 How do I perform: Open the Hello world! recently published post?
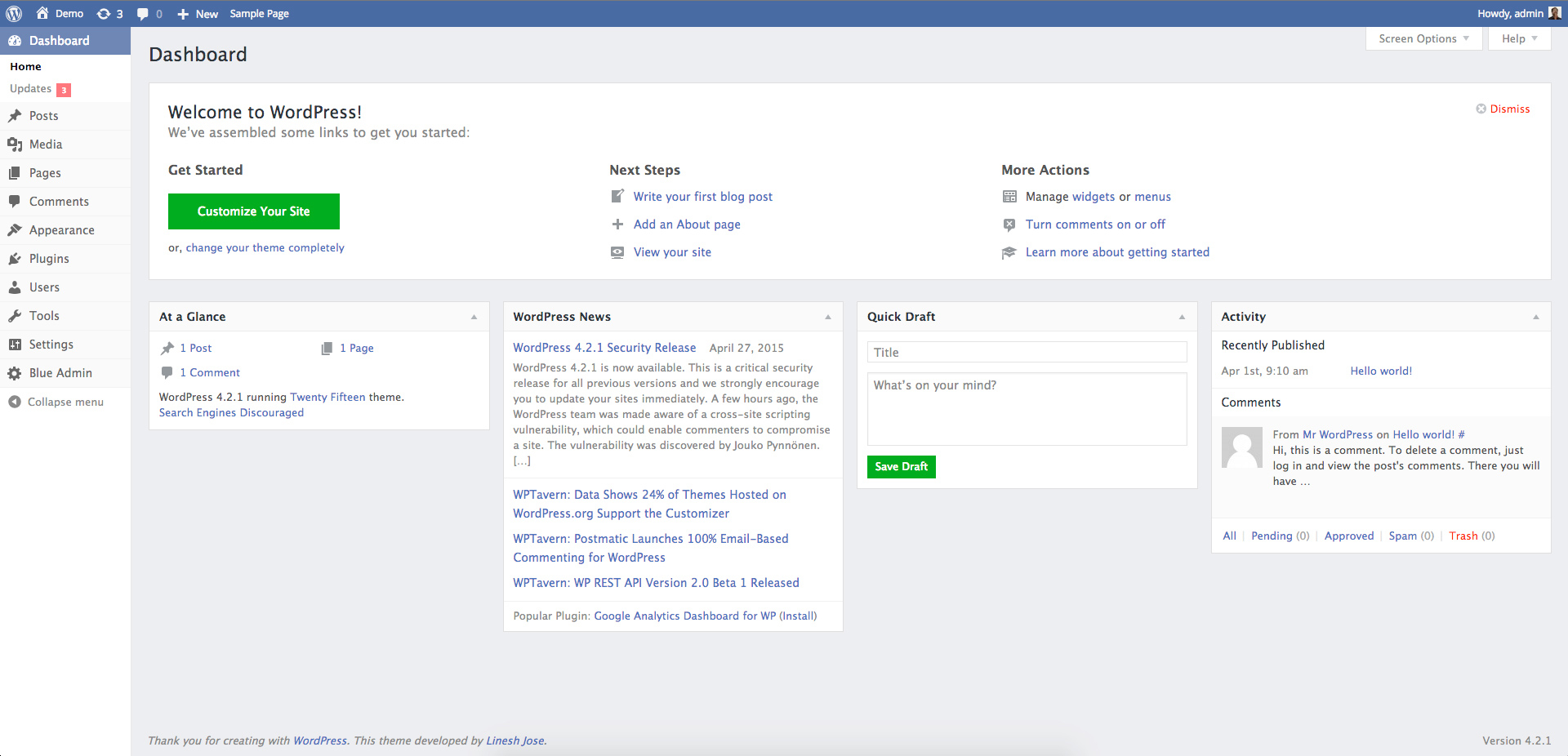pos(1381,371)
